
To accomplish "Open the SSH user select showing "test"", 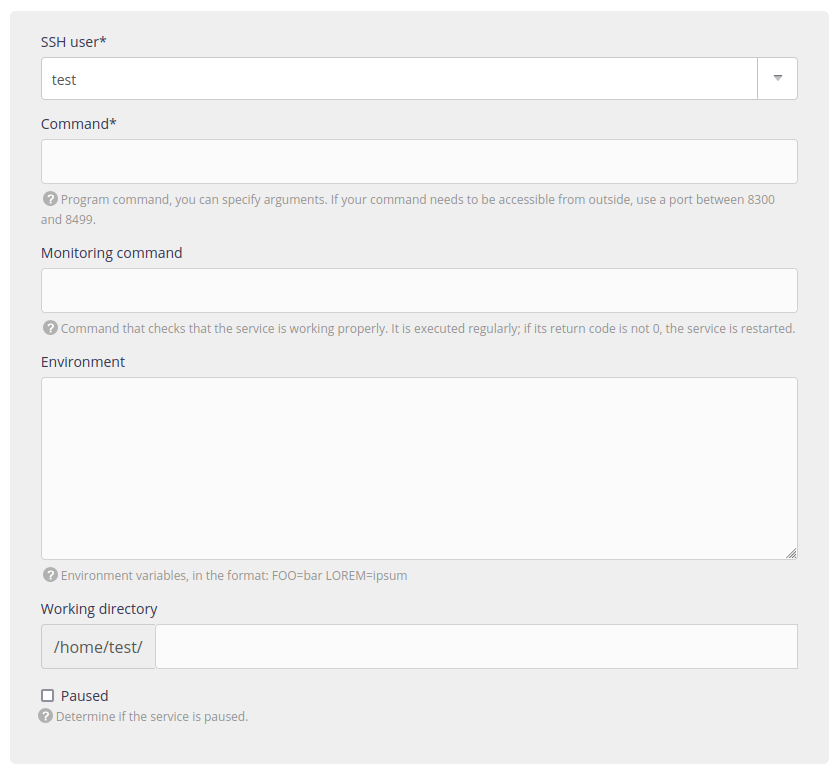I will point(398,79).
